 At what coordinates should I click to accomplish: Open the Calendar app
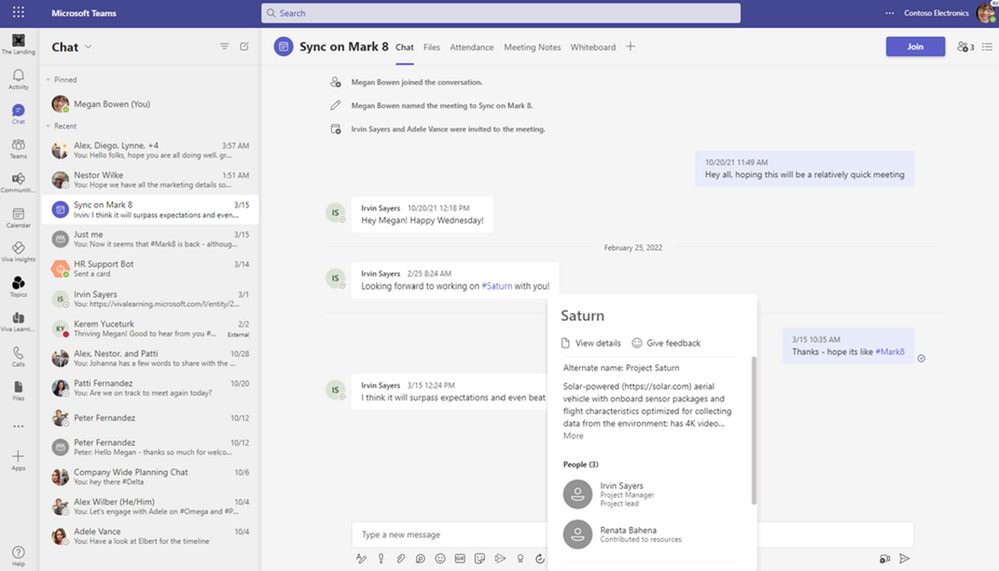18,217
